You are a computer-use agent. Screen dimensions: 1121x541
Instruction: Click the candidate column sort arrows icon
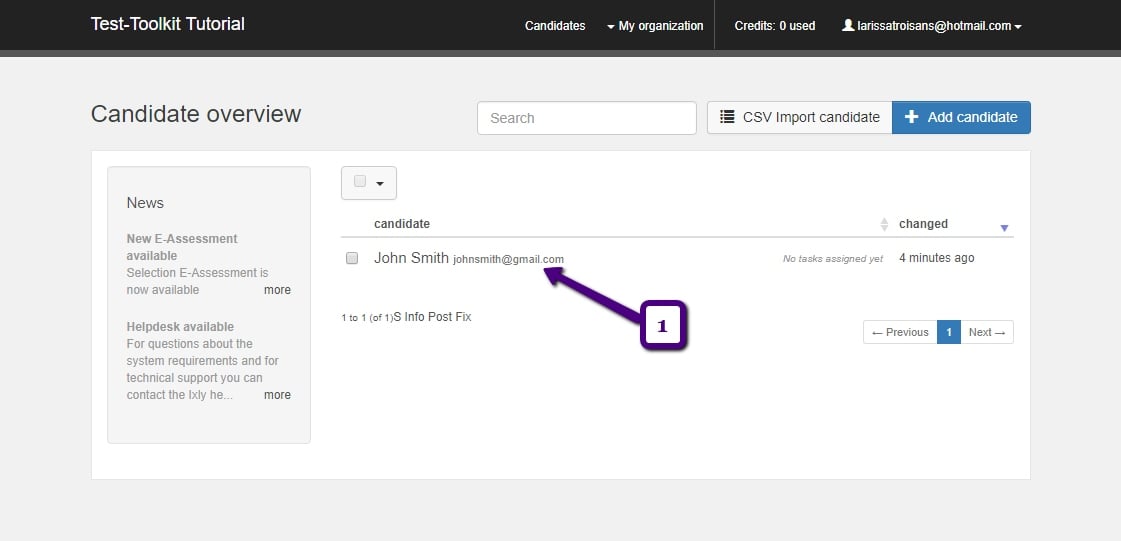coord(883,225)
